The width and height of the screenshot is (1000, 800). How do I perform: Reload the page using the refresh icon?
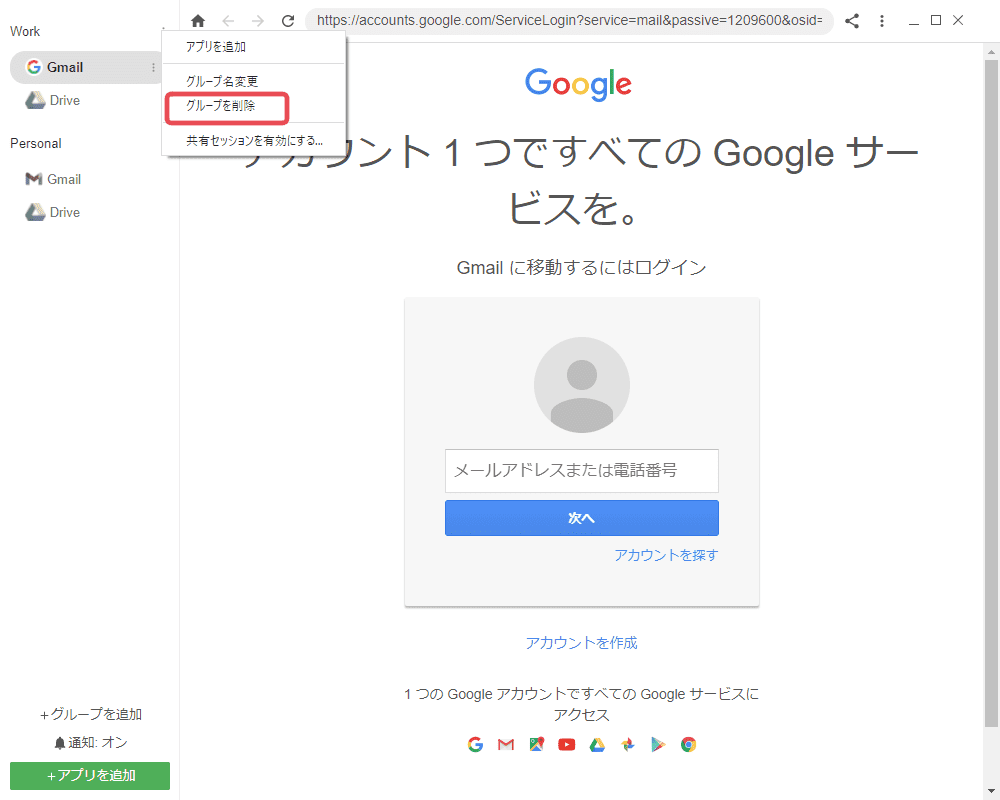pos(287,19)
